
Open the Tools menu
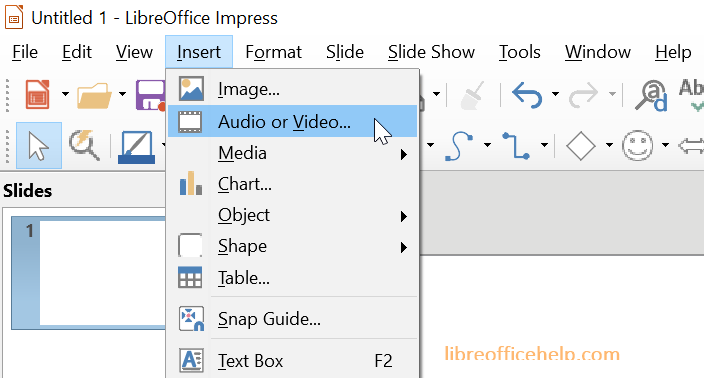(x=520, y=52)
